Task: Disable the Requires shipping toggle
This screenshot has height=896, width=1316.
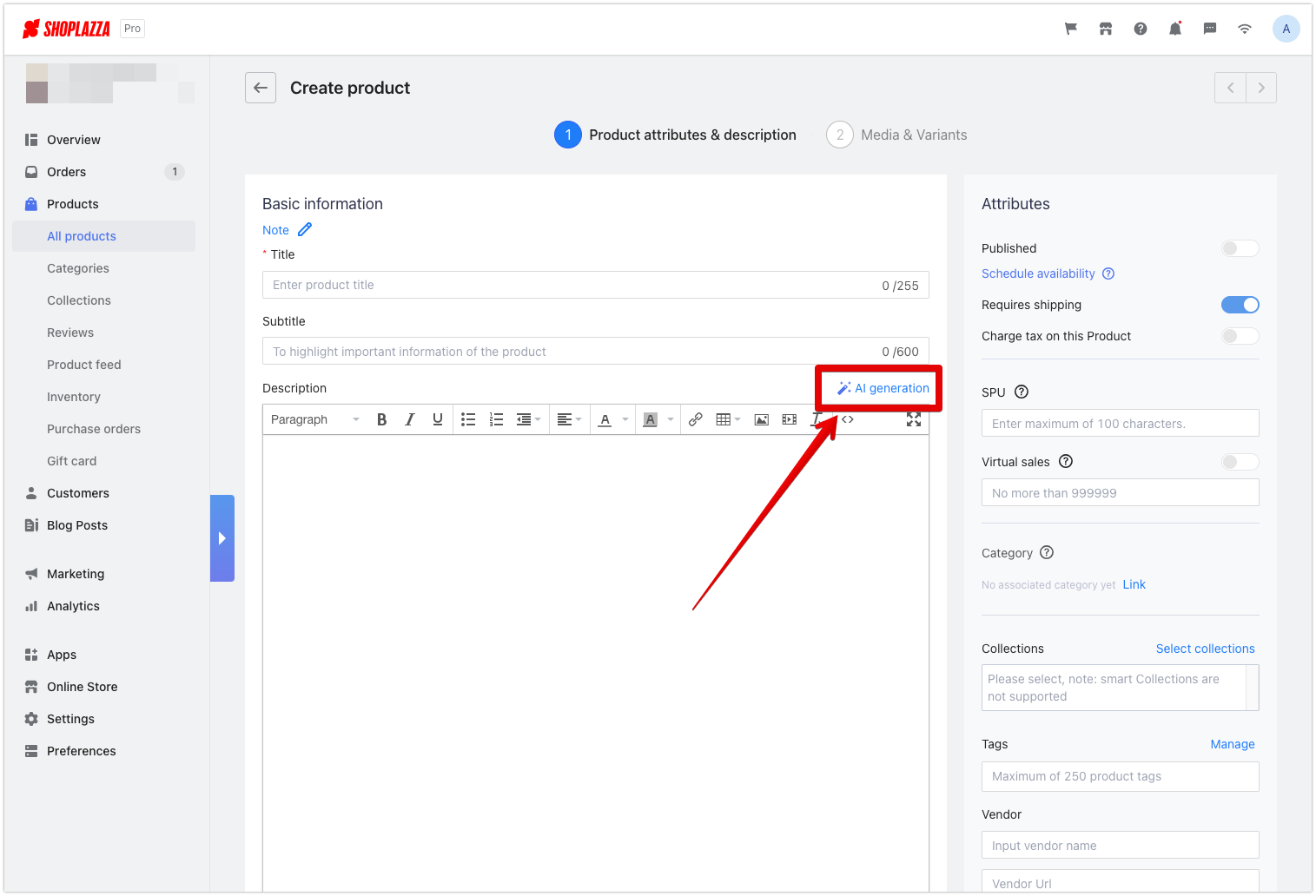Action: (1240, 305)
